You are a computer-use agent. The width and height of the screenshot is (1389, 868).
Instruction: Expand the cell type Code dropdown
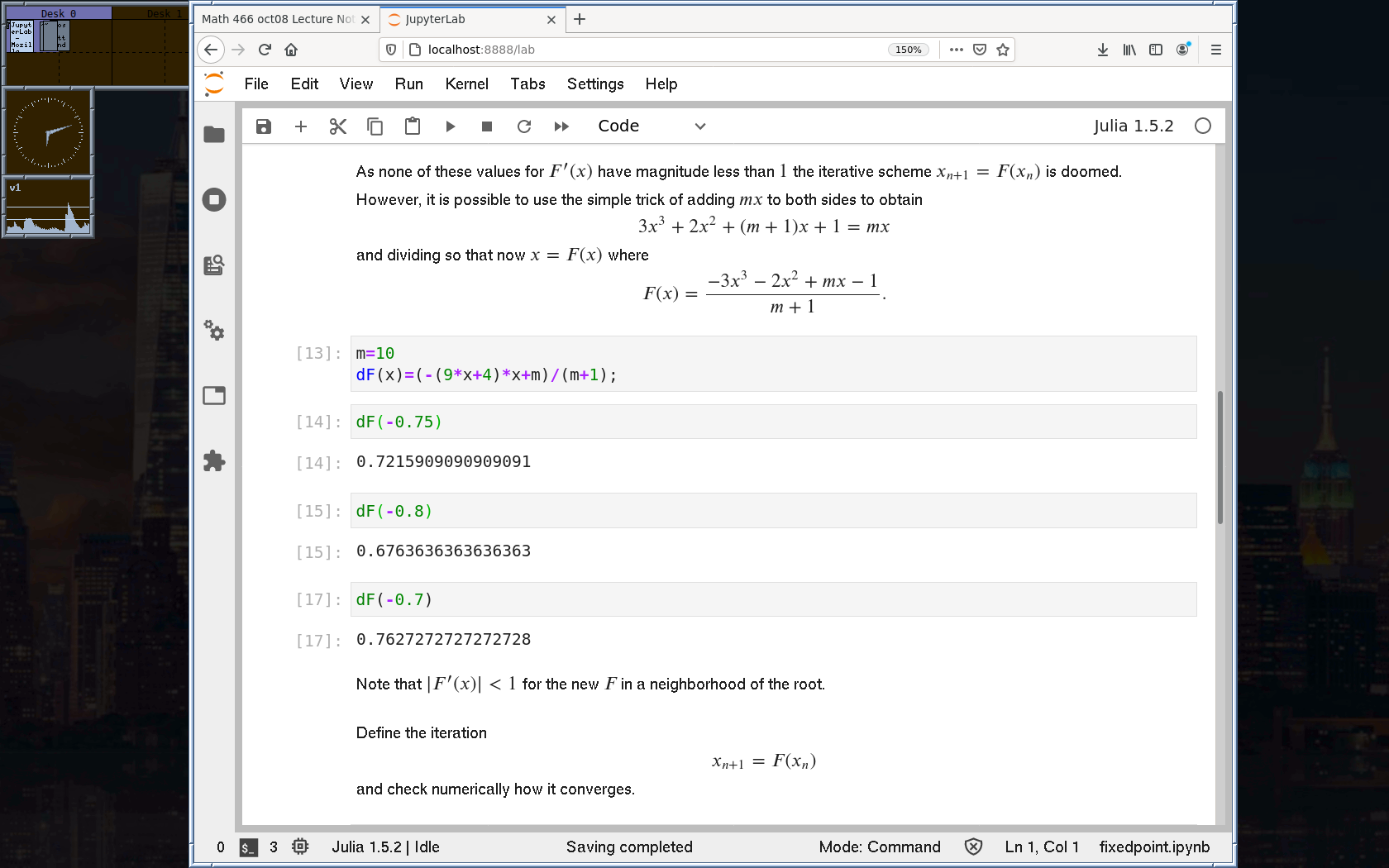point(652,126)
